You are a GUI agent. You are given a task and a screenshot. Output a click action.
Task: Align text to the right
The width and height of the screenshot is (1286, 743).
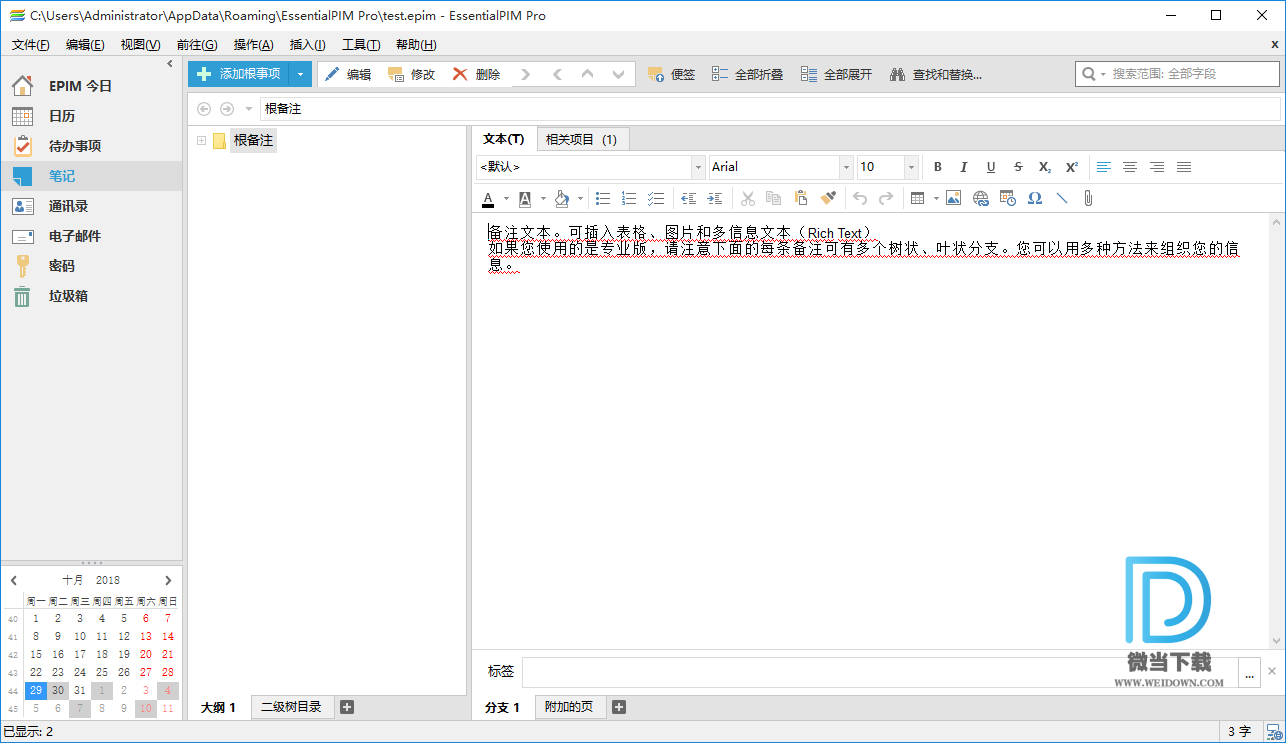(x=1157, y=167)
